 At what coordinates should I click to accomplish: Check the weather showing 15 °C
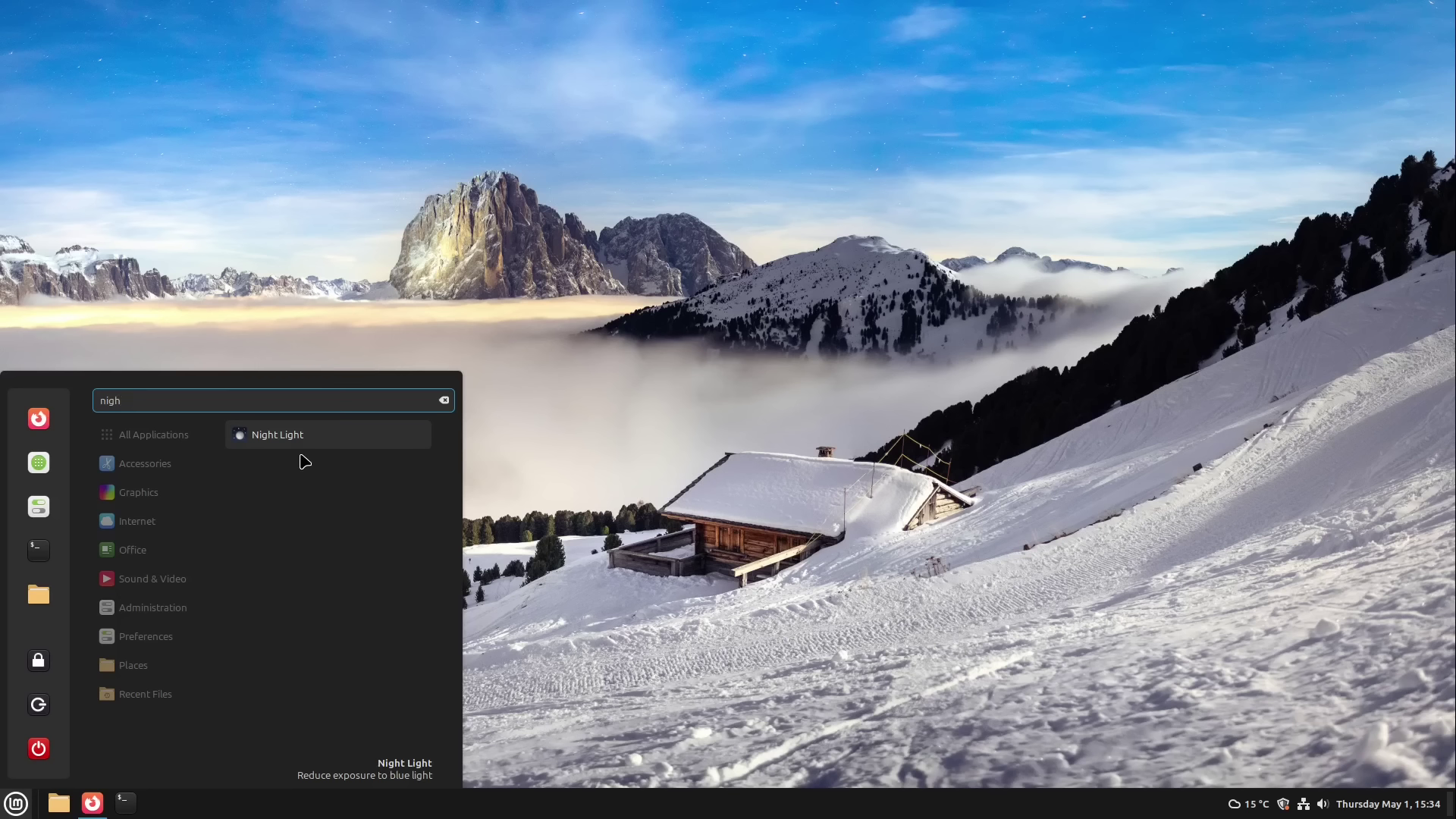[1247, 804]
